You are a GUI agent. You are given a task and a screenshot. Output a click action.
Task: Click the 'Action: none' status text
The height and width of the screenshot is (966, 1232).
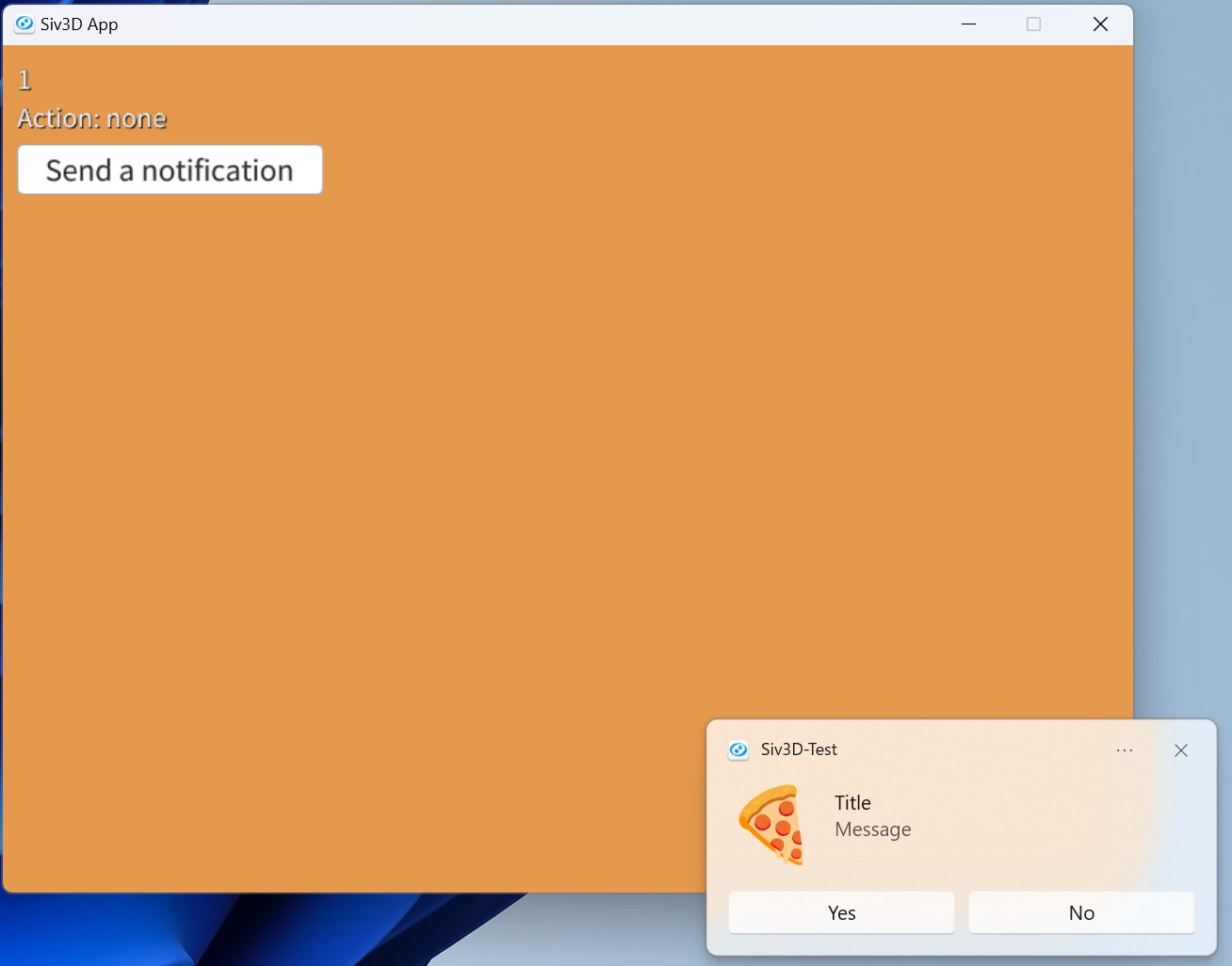pos(92,119)
